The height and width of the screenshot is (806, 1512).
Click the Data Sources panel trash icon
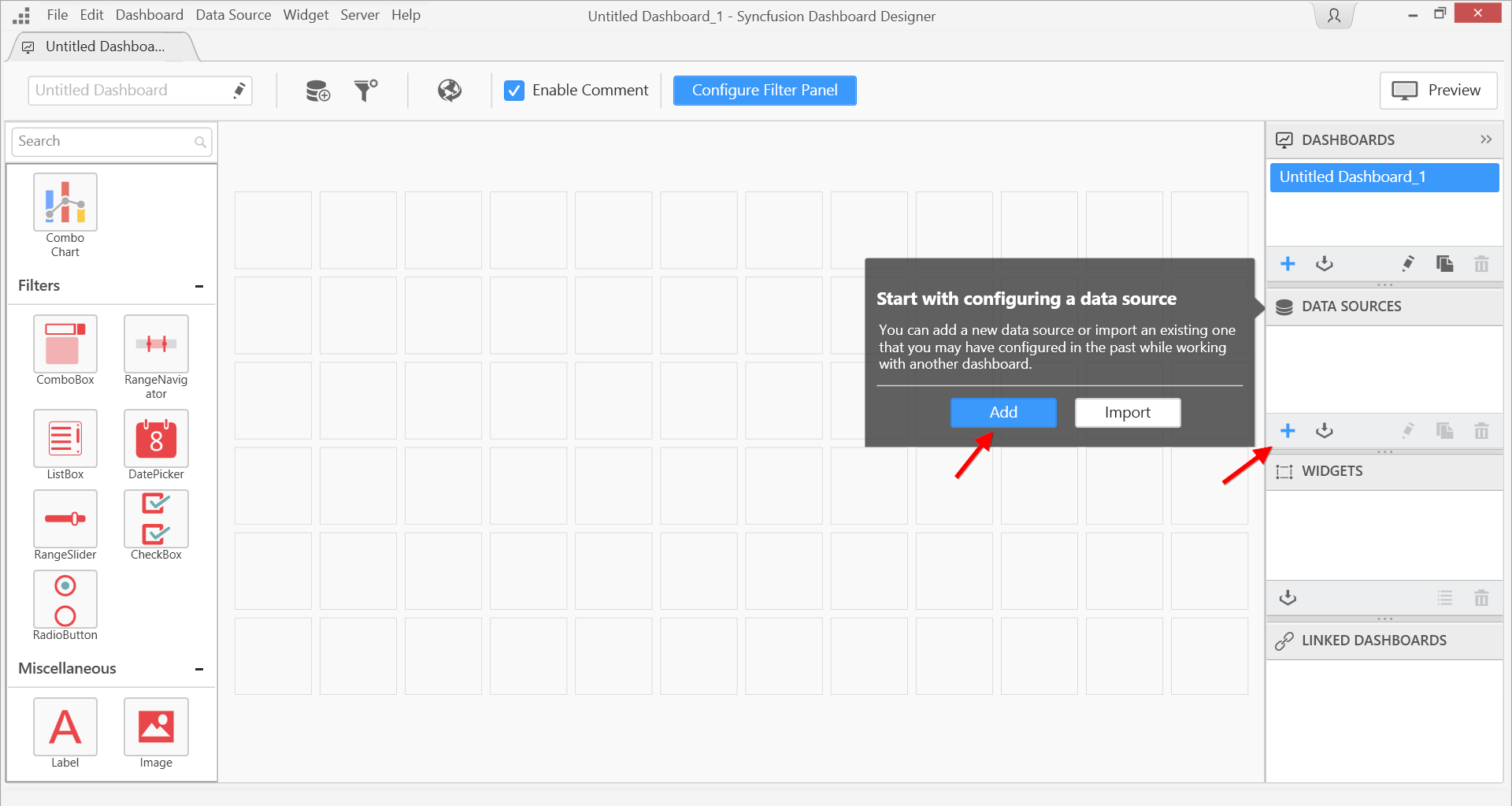pyautogui.click(x=1481, y=431)
